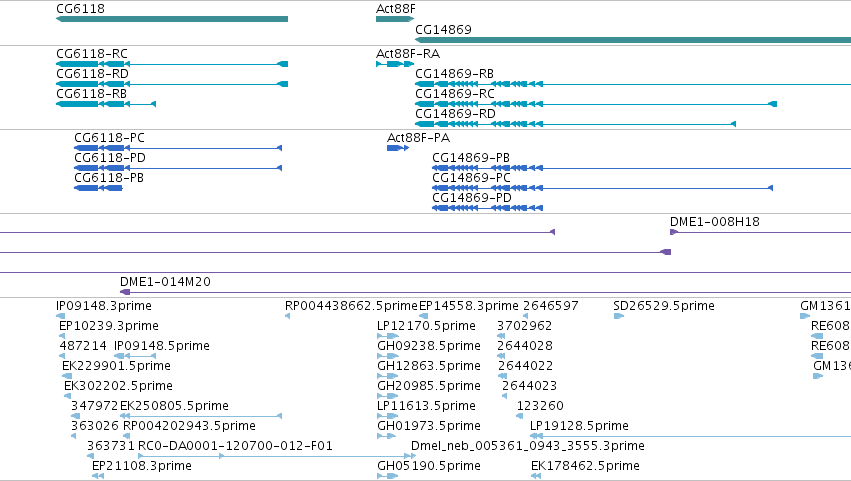Click the CG14869-PB protein label
Viewport: 851px width, 481px height.
point(471,158)
